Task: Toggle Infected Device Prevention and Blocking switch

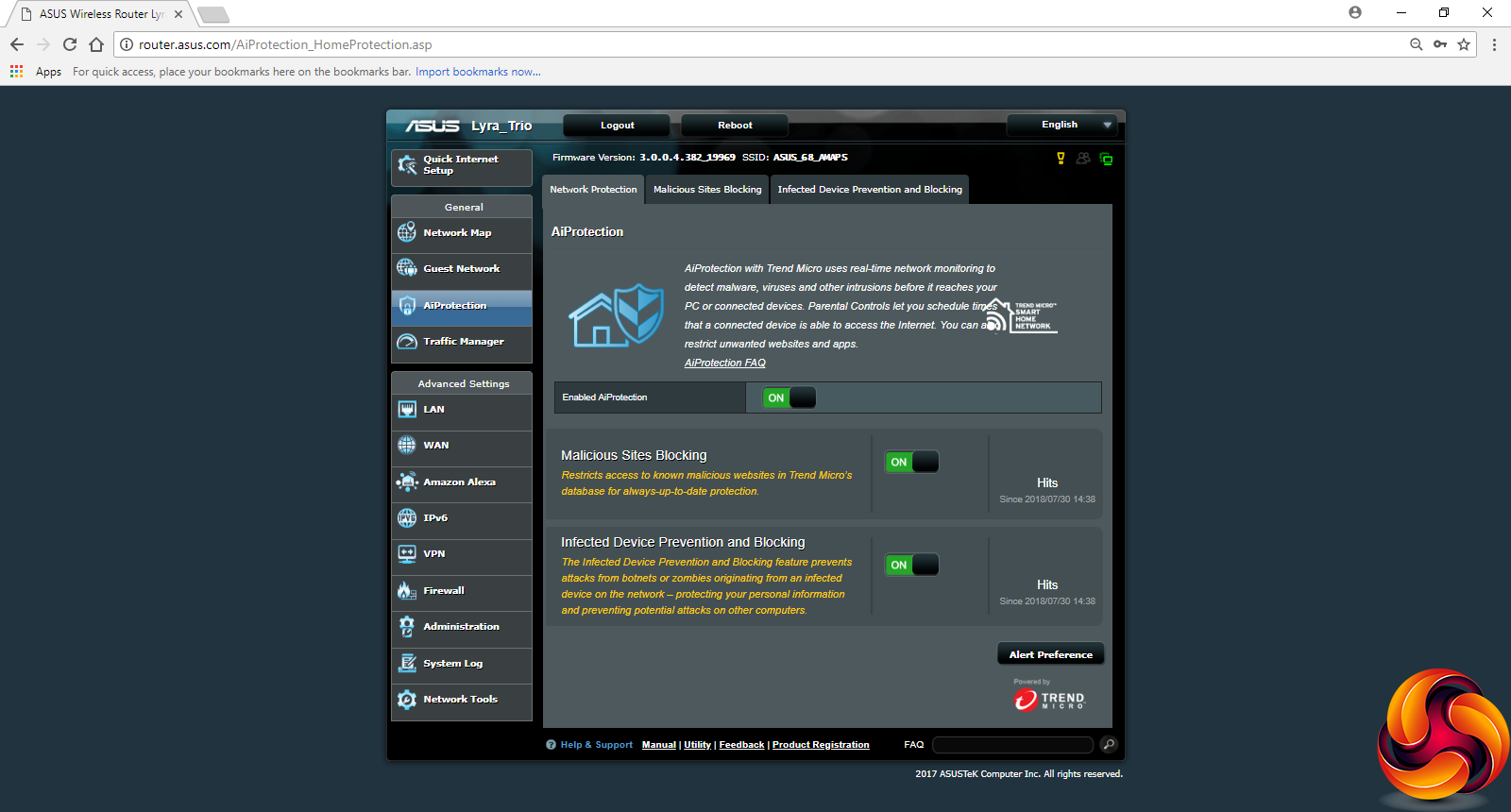Action: coord(912,565)
